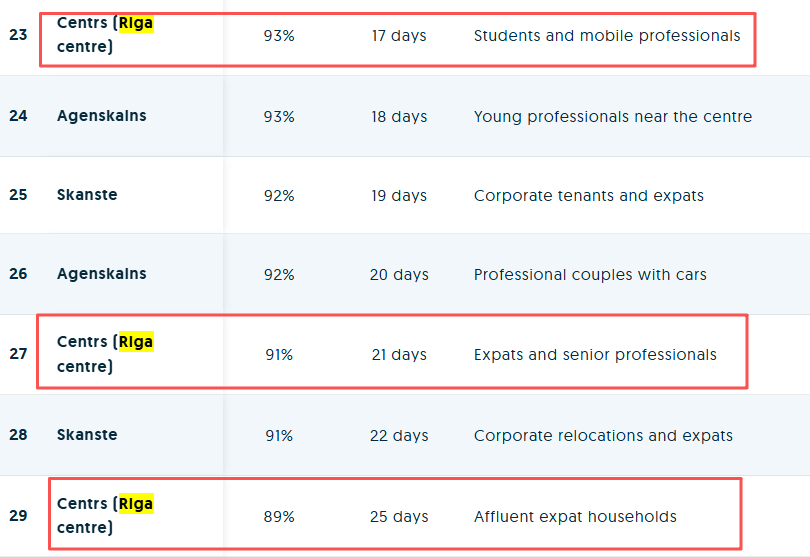Click the "89%" occupancy value
The image size is (810, 557).
click(x=279, y=517)
